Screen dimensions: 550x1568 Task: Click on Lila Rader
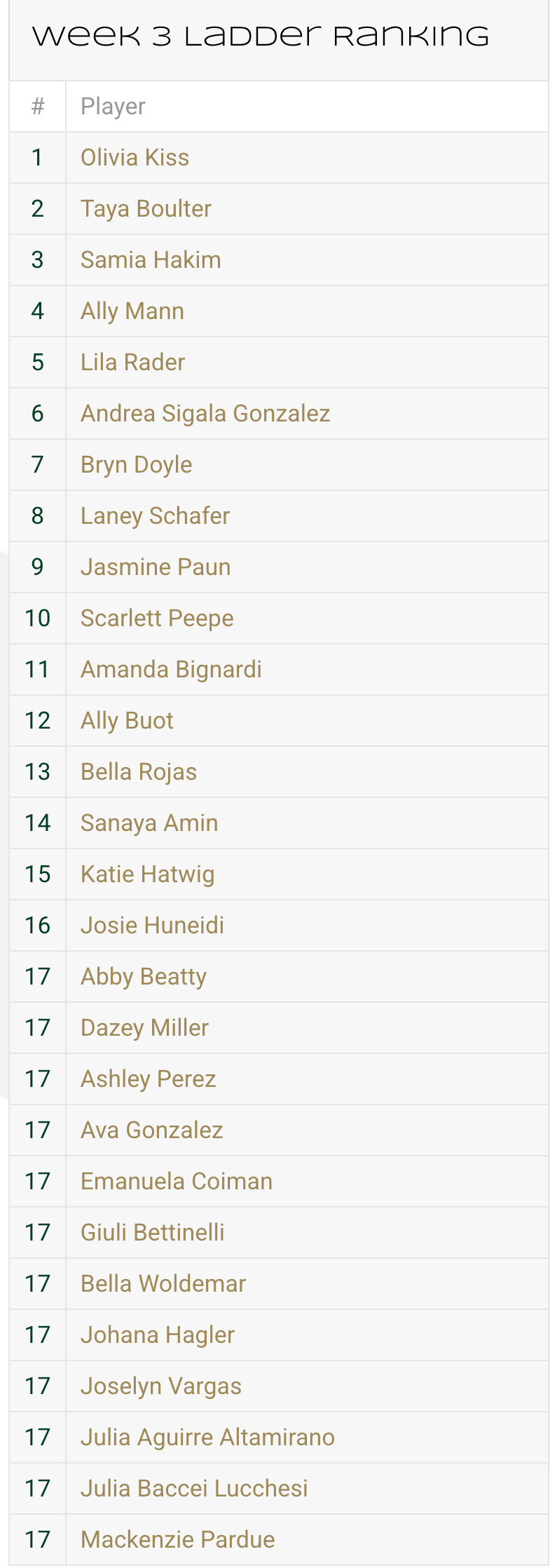pyautogui.click(x=132, y=363)
